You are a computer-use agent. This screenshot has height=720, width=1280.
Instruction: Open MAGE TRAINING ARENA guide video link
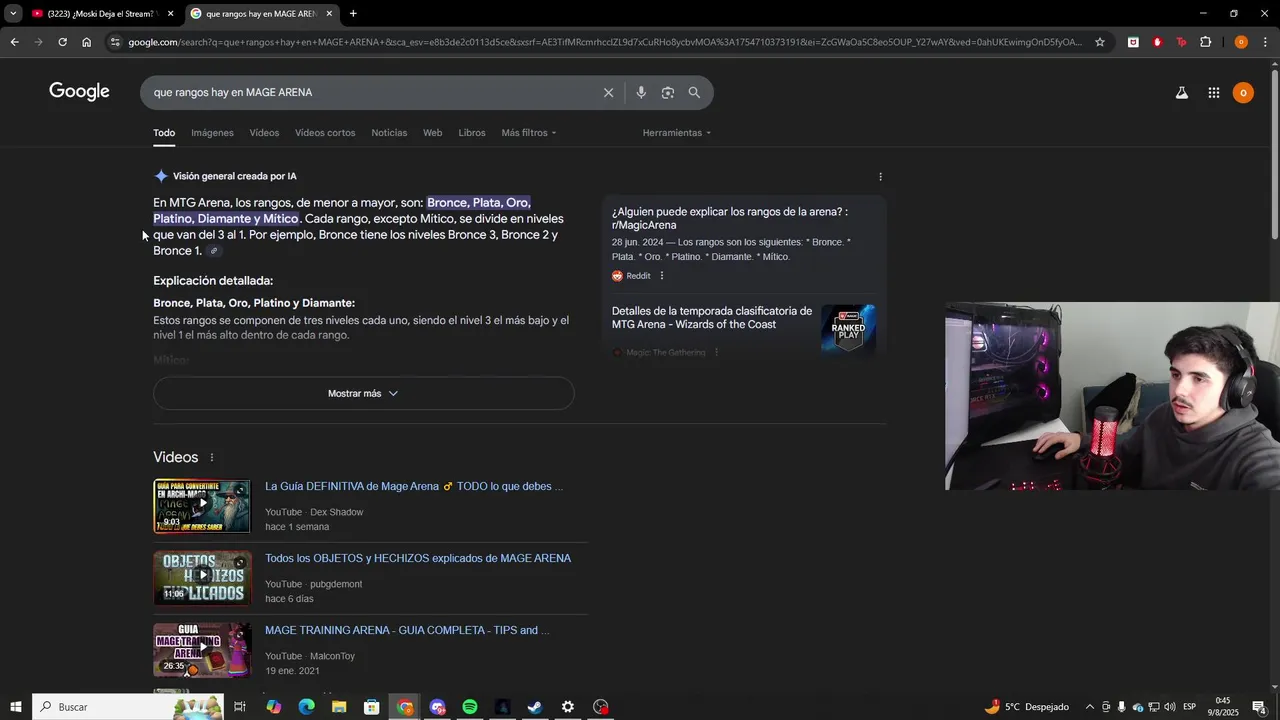click(407, 630)
